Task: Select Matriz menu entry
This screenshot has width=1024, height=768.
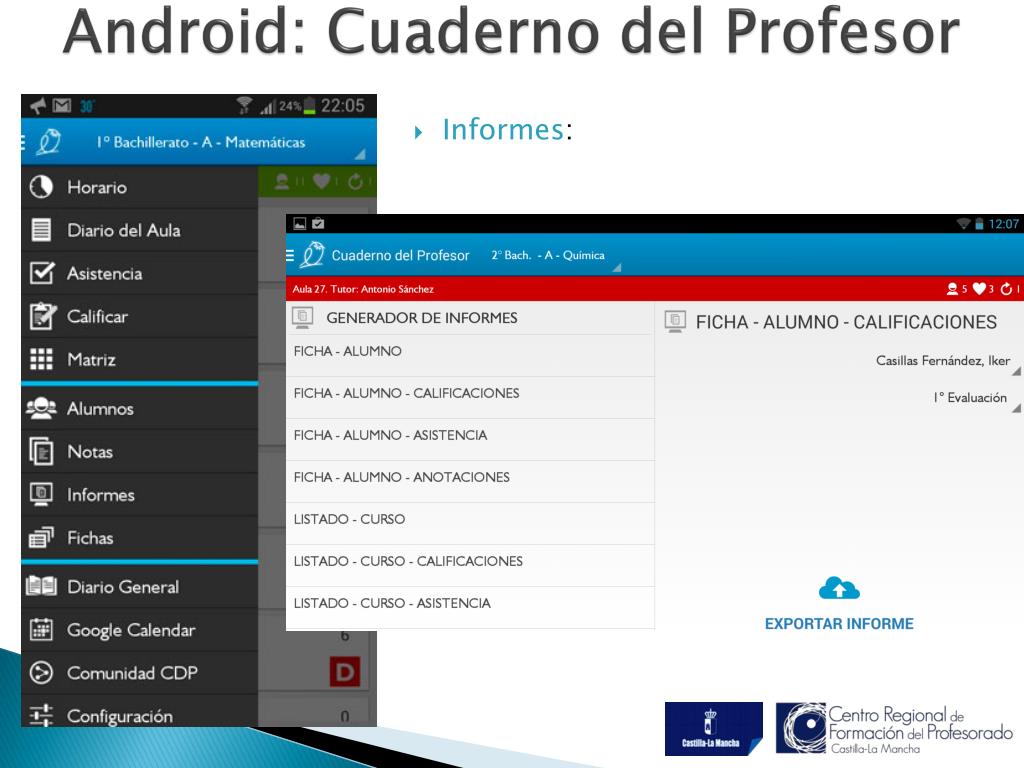Action: [140, 359]
